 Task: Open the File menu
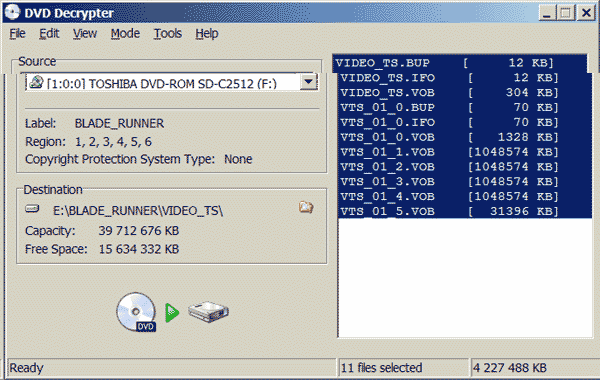point(17,34)
